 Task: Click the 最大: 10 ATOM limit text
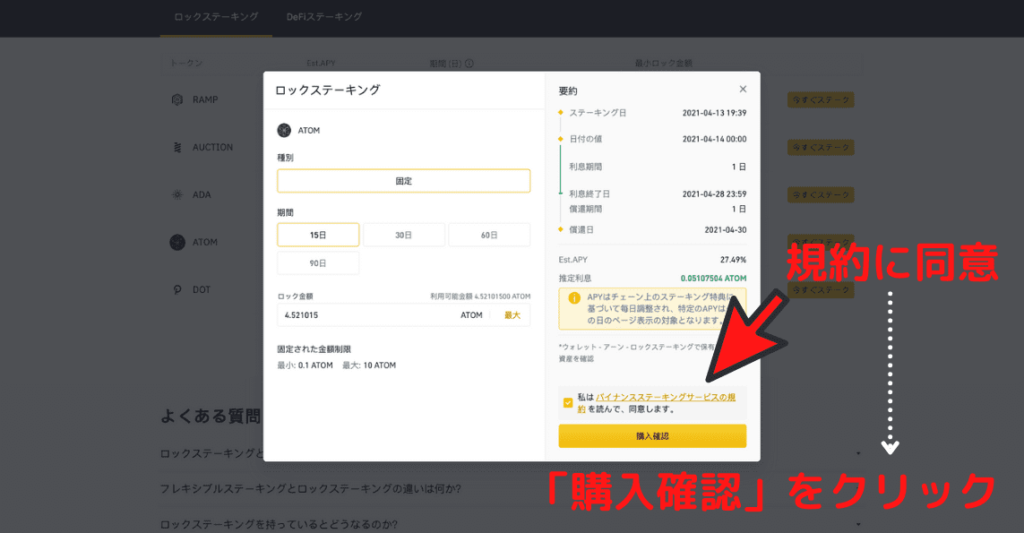(369, 366)
